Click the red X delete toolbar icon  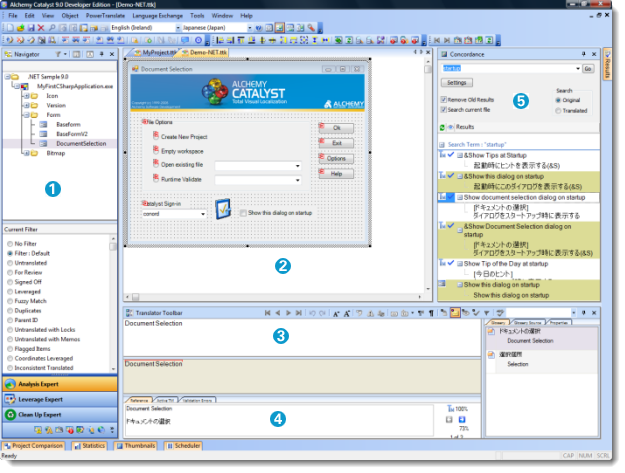click(x=41, y=28)
